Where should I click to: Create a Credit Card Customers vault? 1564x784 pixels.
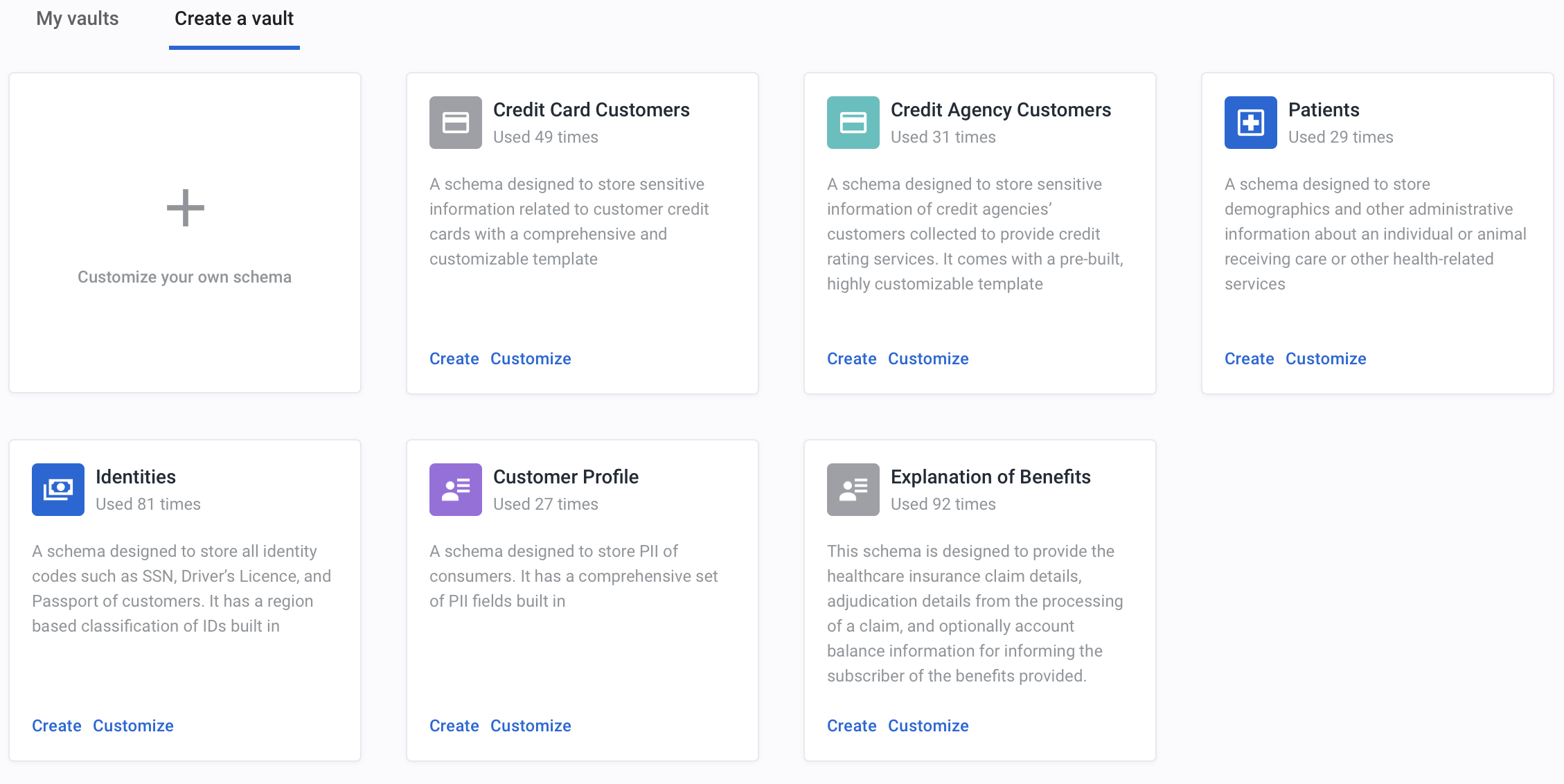click(x=454, y=359)
